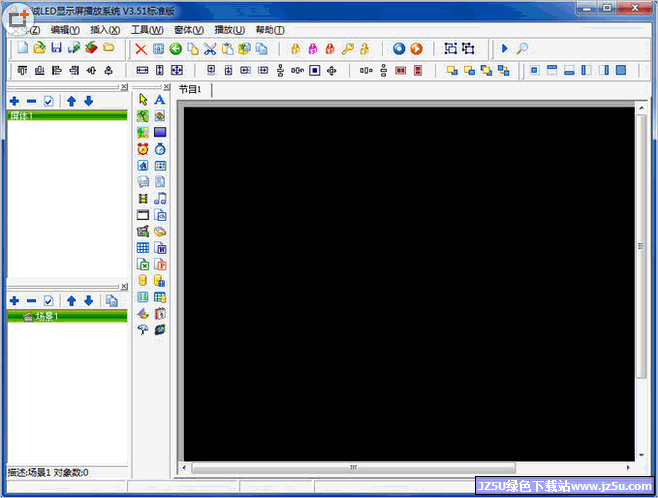
Task: Select the empty window frame tool
Action: 143,215
